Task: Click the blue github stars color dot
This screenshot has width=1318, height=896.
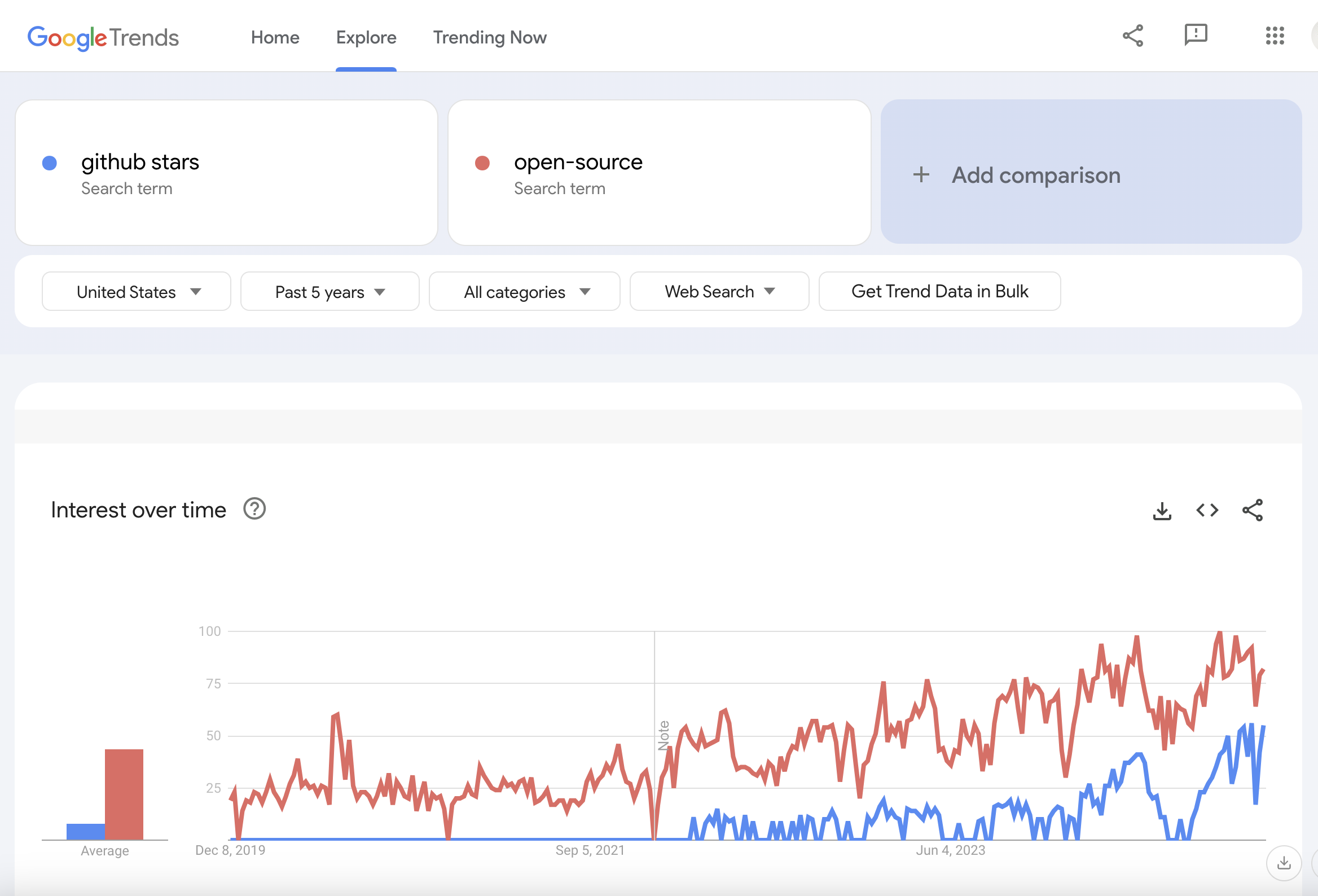Action: (50, 163)
